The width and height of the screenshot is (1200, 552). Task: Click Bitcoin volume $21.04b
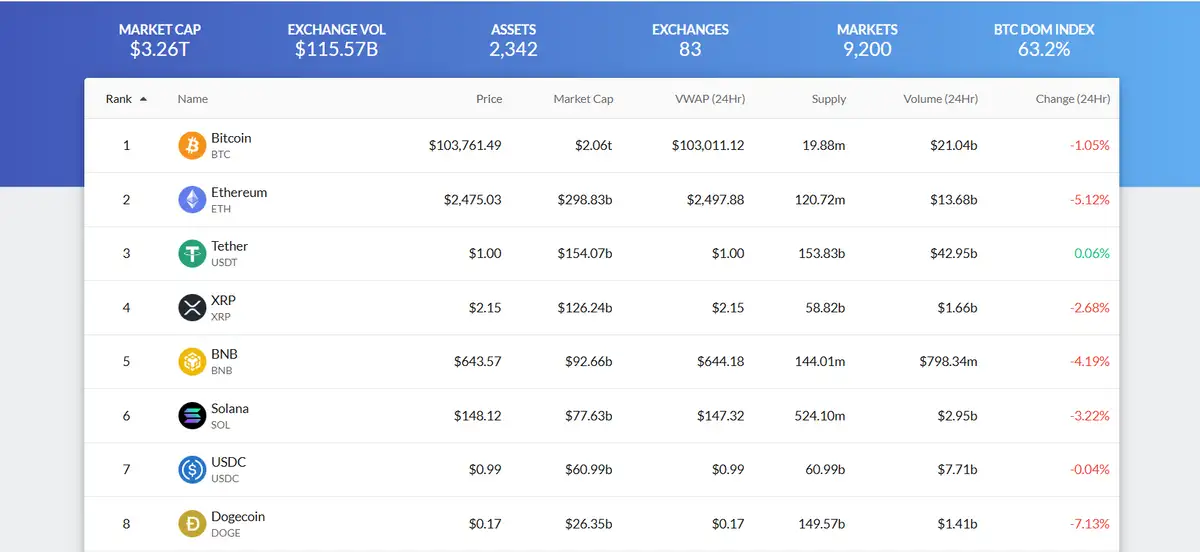(953, 145)
